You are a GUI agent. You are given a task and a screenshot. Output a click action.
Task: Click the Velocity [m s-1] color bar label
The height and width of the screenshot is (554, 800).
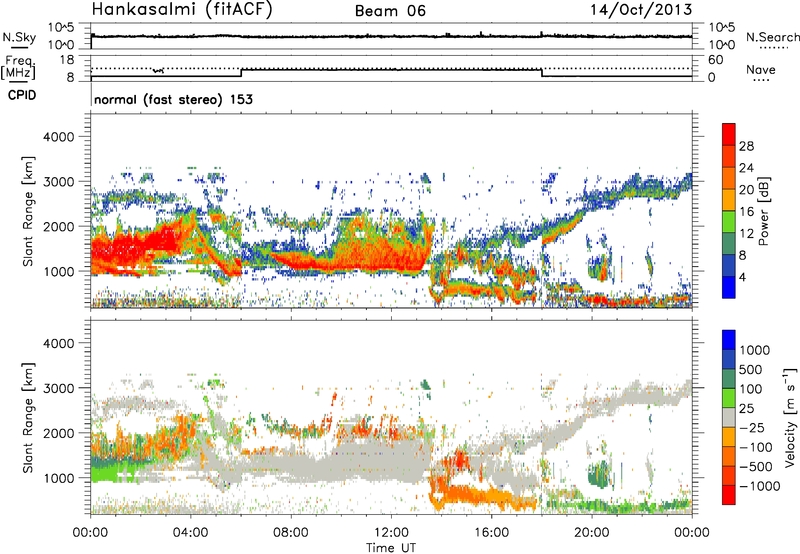tap(790, 418)
